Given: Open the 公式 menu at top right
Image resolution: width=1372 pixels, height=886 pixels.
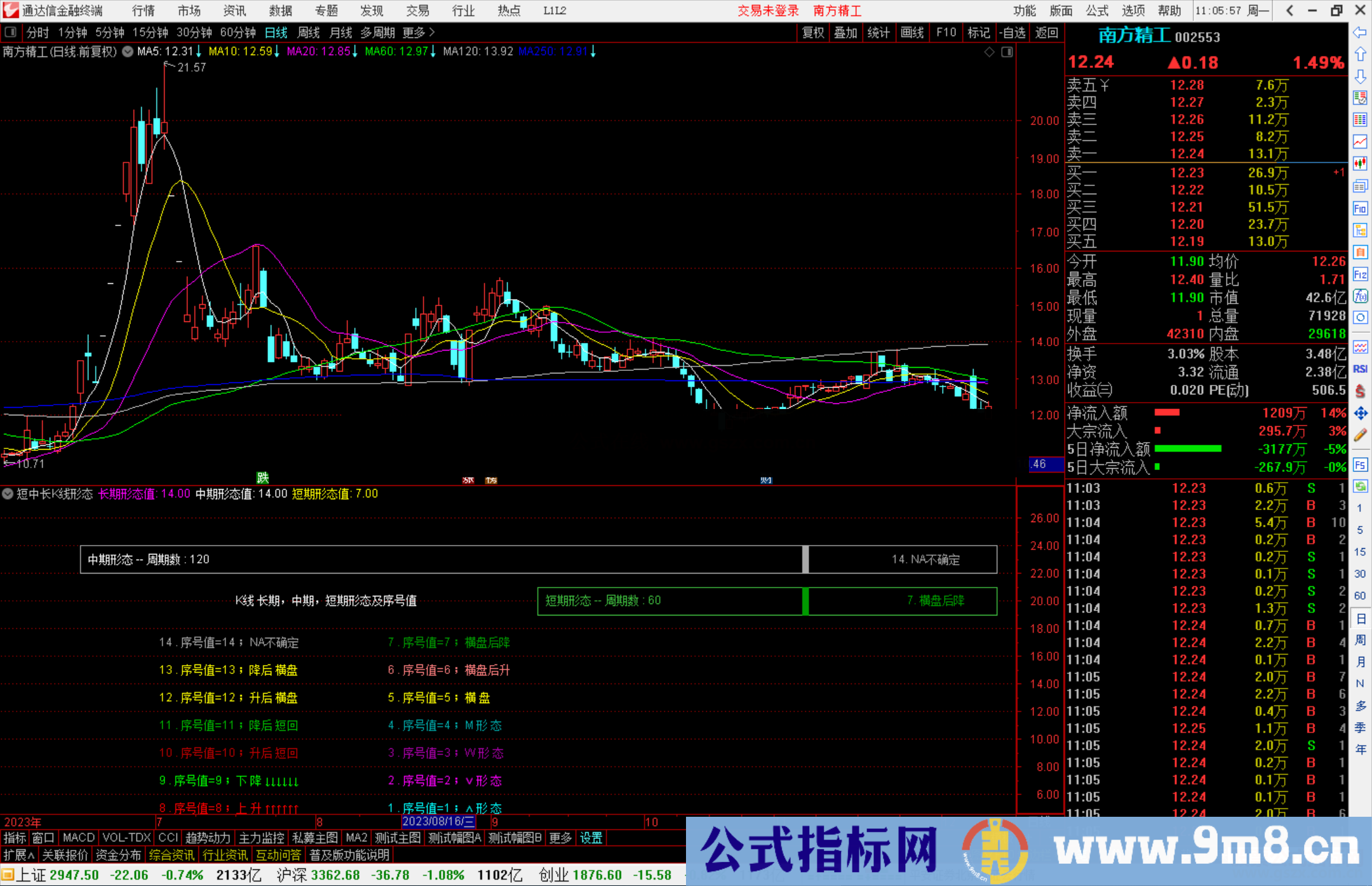Looking at the screenshot, I should point(1096,11).
